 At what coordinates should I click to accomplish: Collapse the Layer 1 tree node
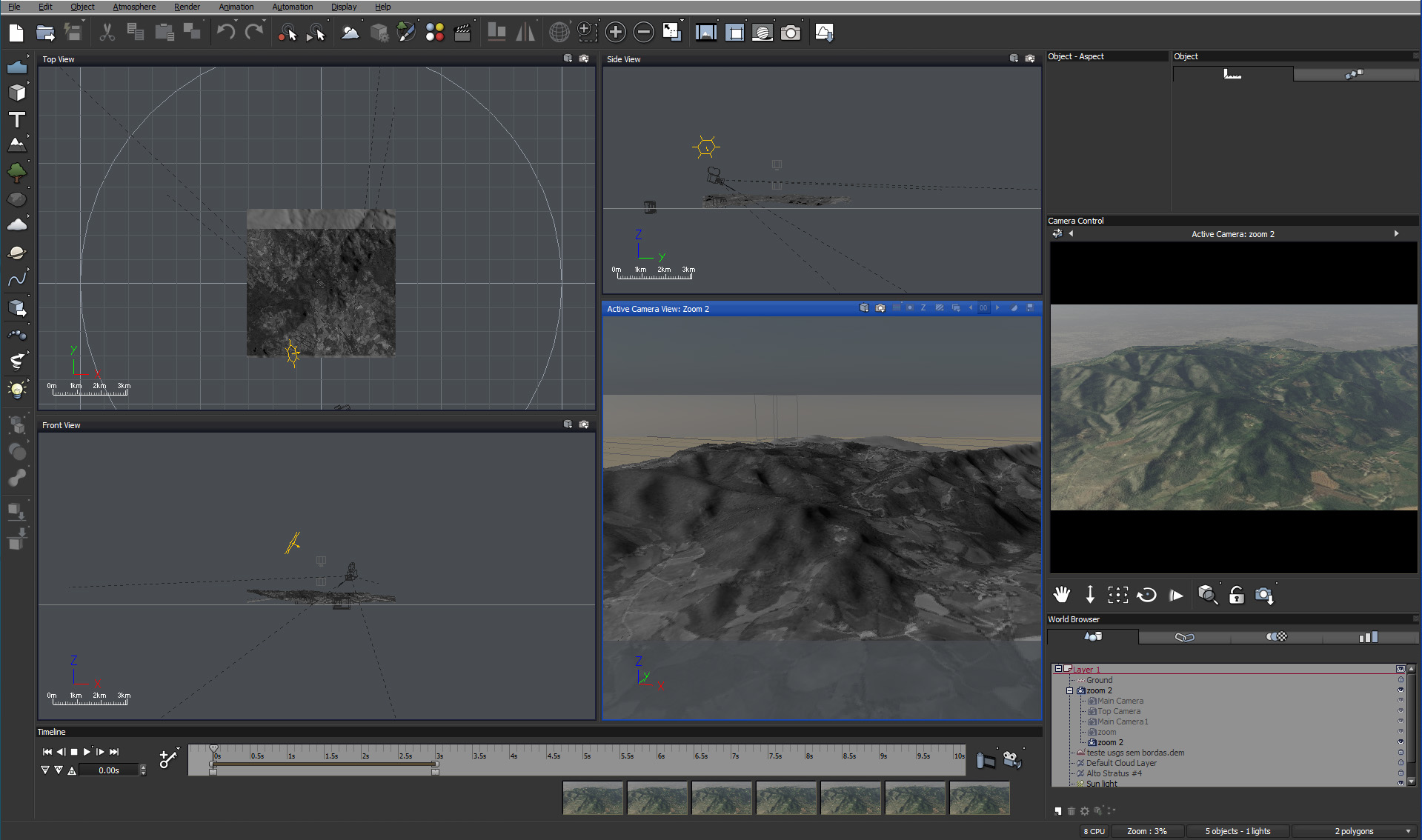click(x=1058, y=669)
